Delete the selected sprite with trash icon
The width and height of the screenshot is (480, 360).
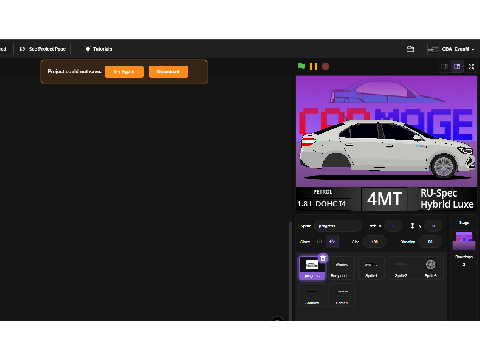[x=323, y=258]
